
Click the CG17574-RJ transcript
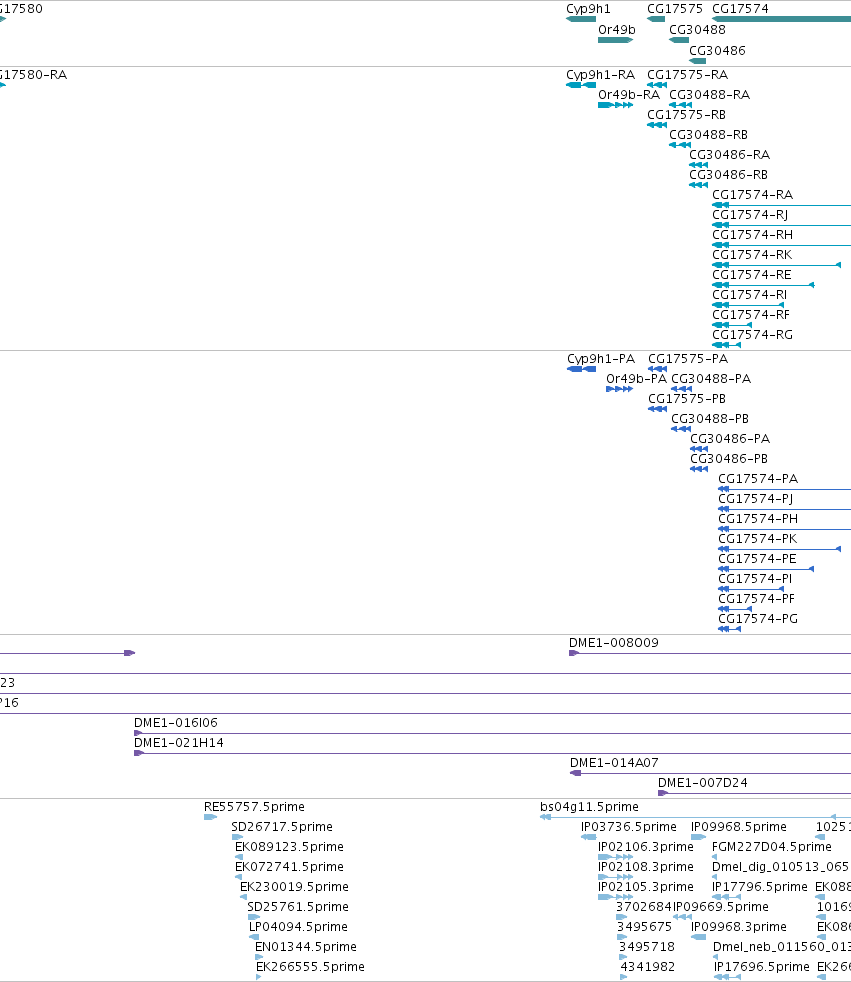coord(781,225)
